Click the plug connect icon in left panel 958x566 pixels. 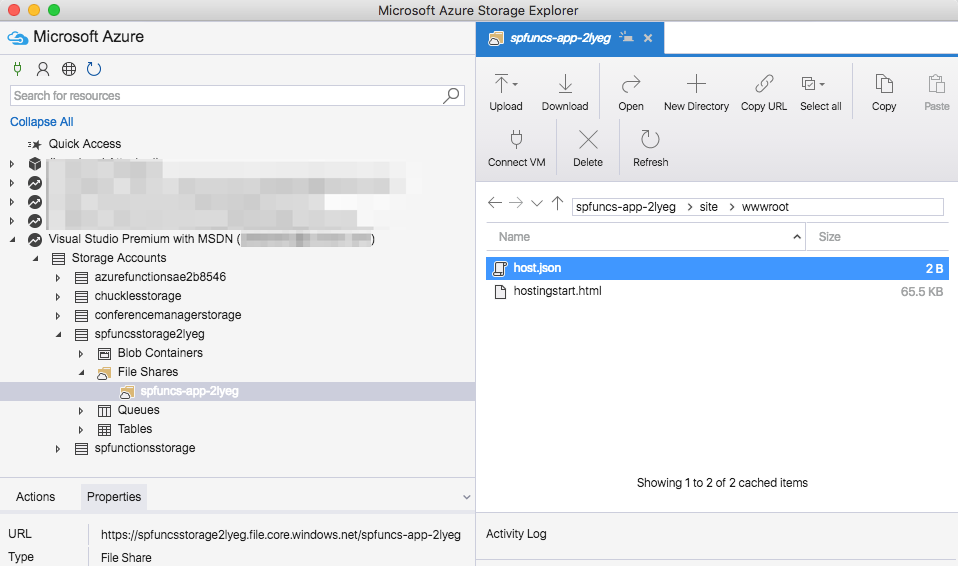pos(18,69)
